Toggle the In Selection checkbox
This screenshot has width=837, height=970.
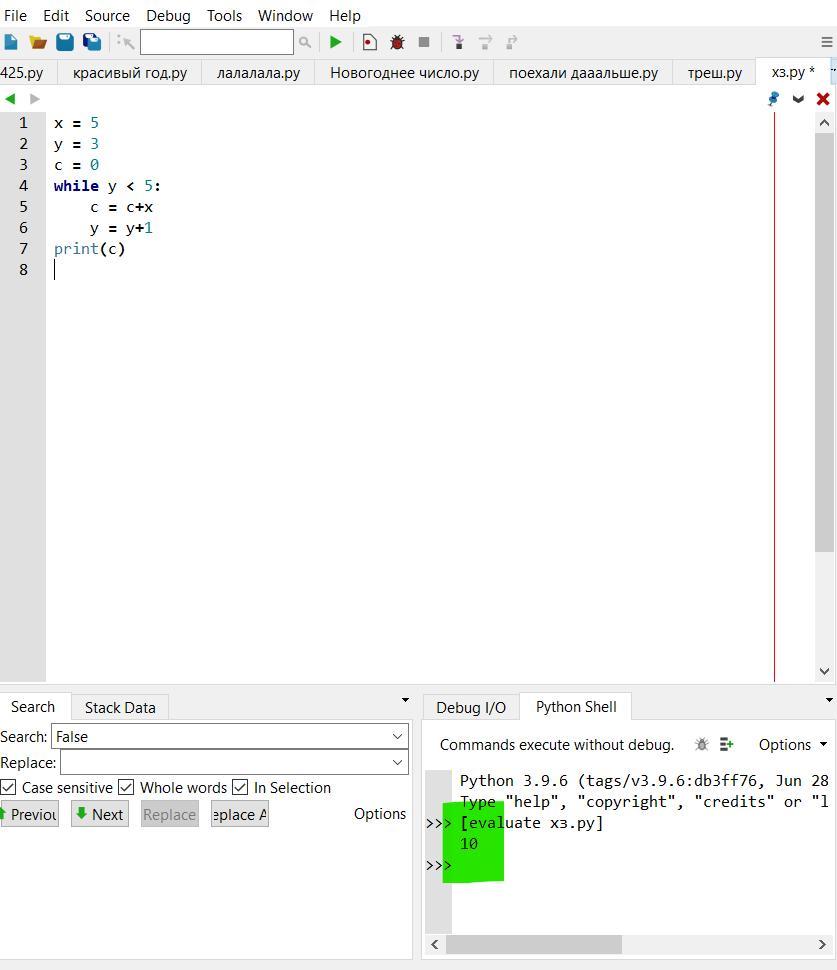pyautogui.click(x=240, y=788)
